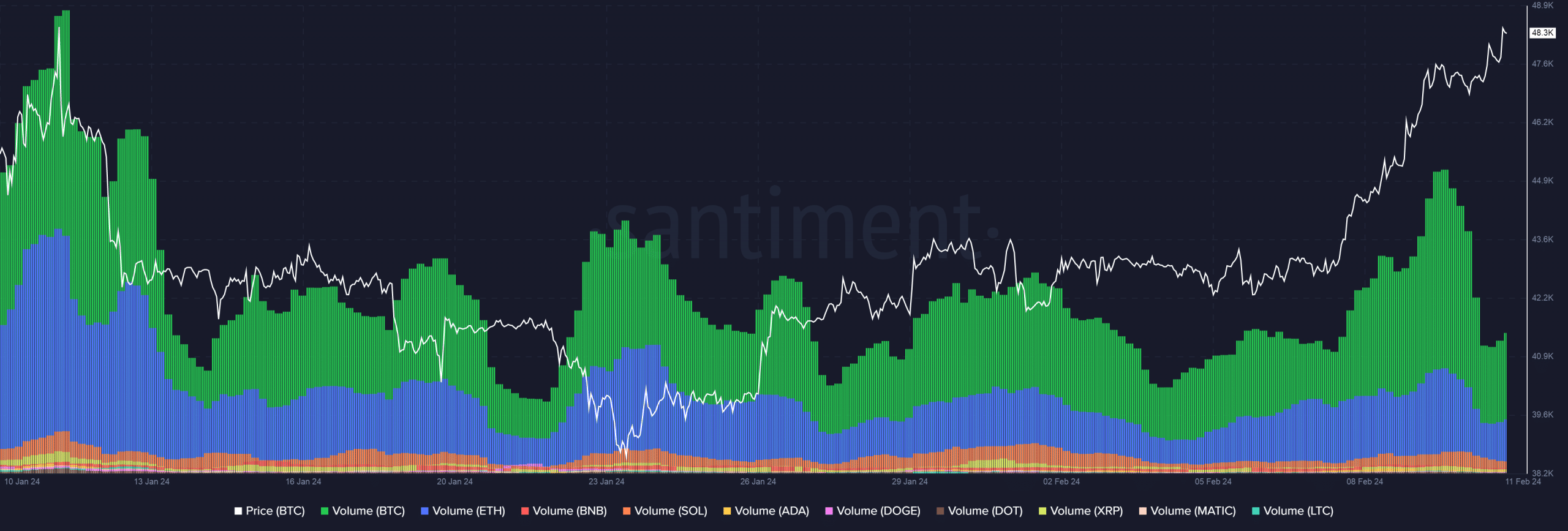This screenshot has height=531, width=1568.
Task: Click the Volume (MATIC) legend label
Action: [x=1193, y=511]
